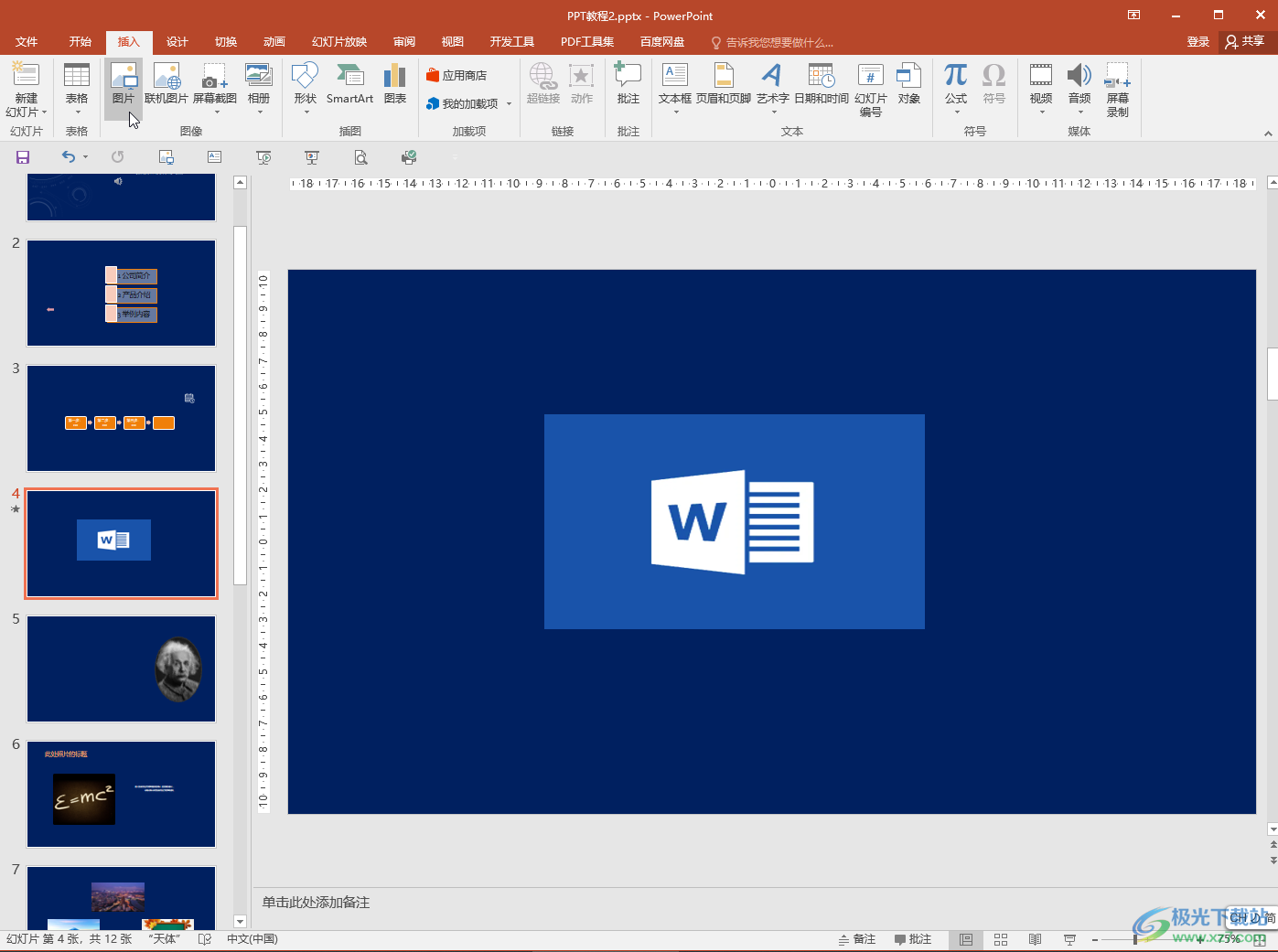
Task: Switch to reading view
Action: point(1036,939)
